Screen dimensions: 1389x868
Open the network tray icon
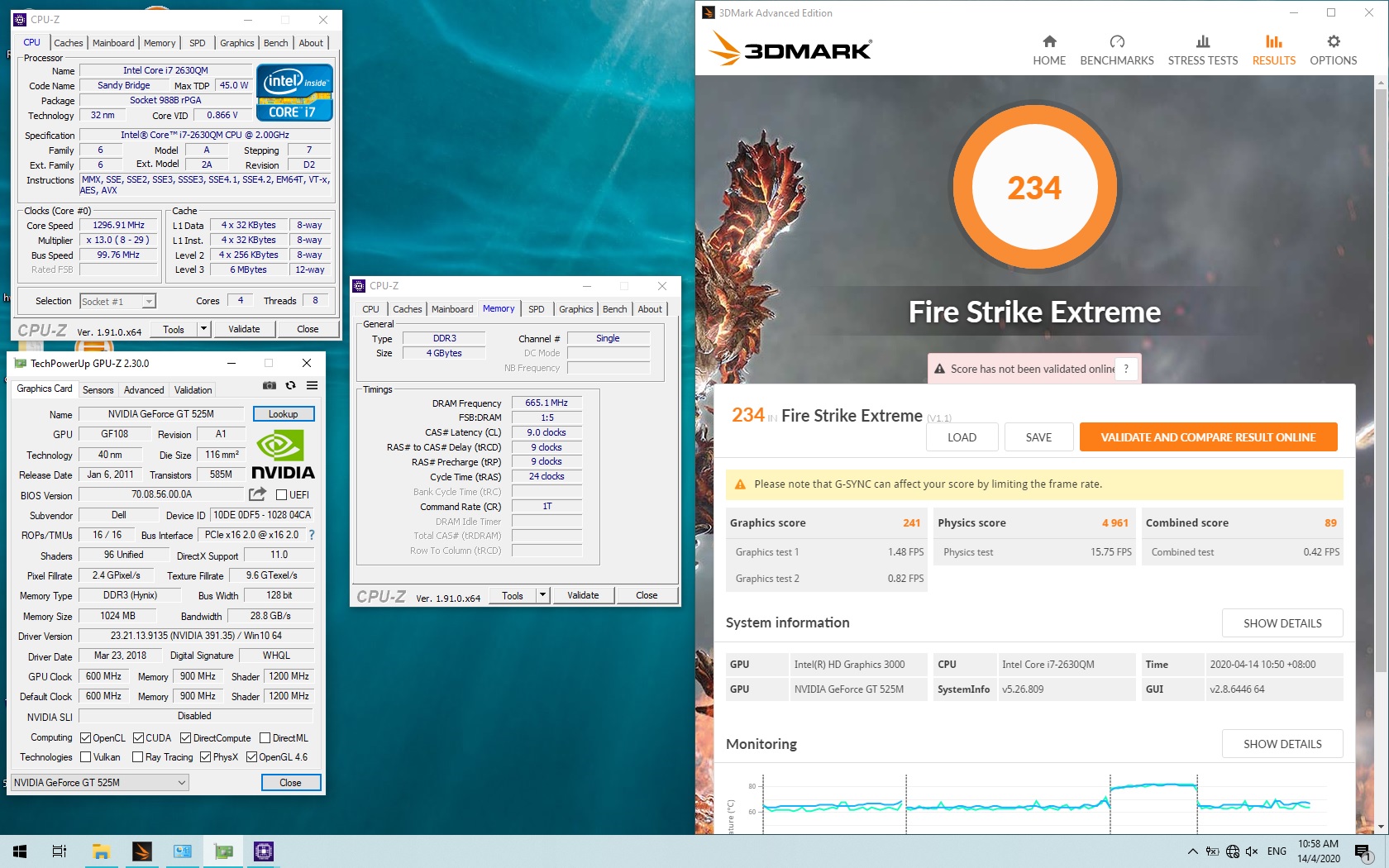coord(1232,851)
